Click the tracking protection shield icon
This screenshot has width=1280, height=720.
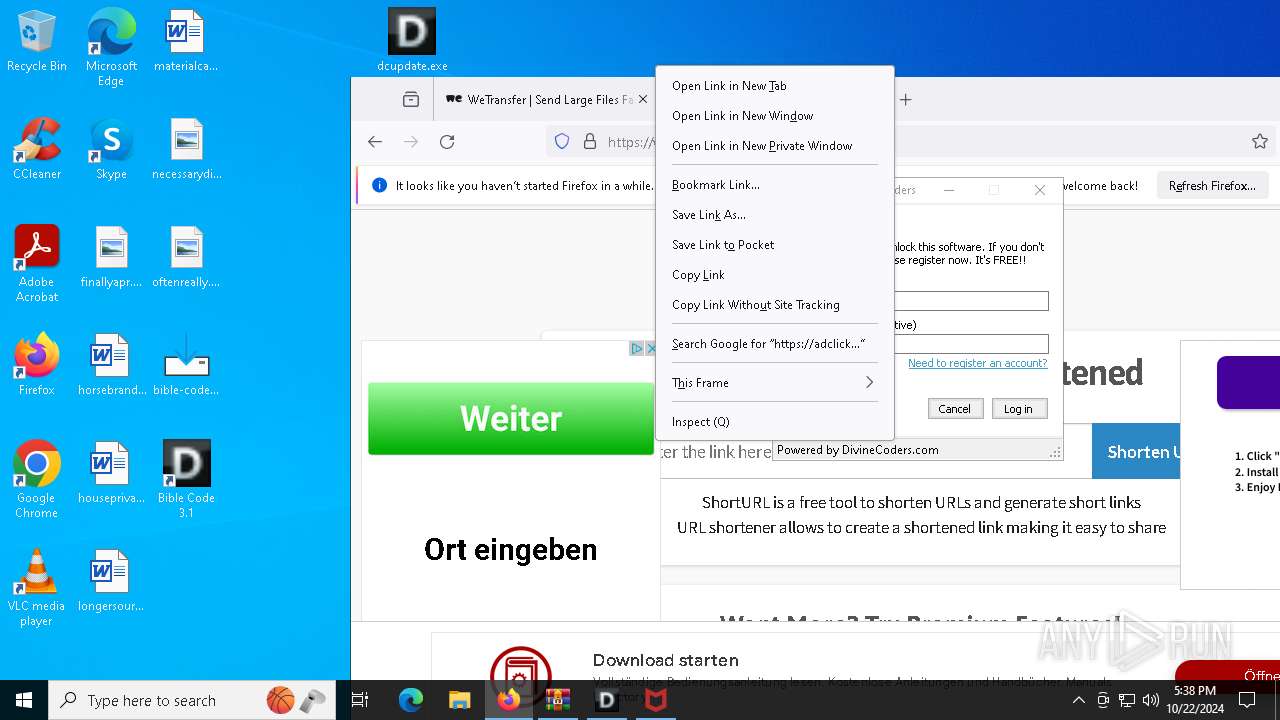point(562,142)
